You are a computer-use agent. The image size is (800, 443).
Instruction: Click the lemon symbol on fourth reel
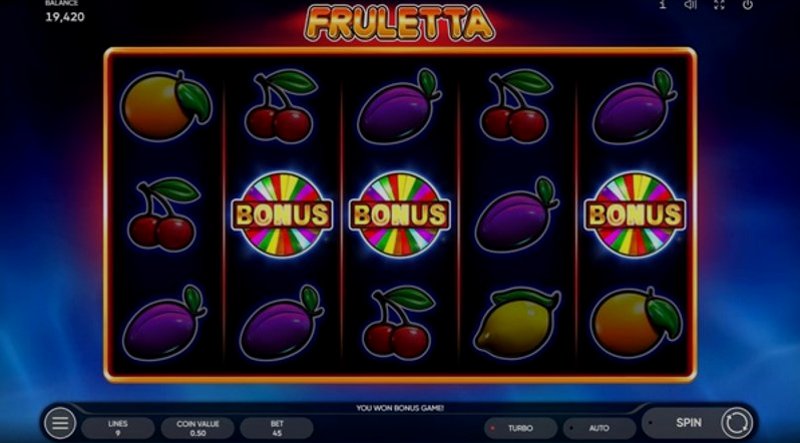[x=517, y=322]
